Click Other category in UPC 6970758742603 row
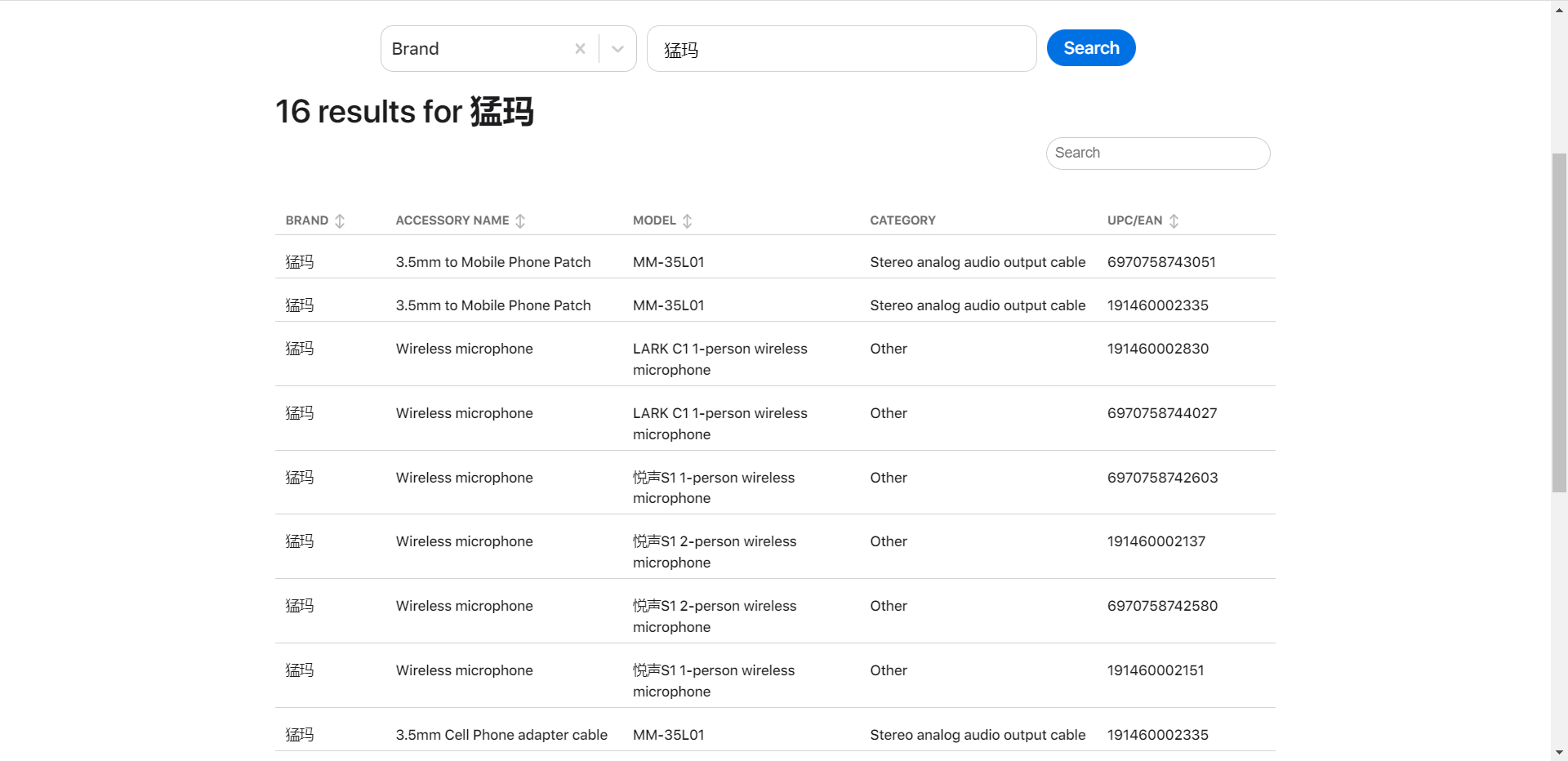 pyautogui.click(x=889, y=478)
